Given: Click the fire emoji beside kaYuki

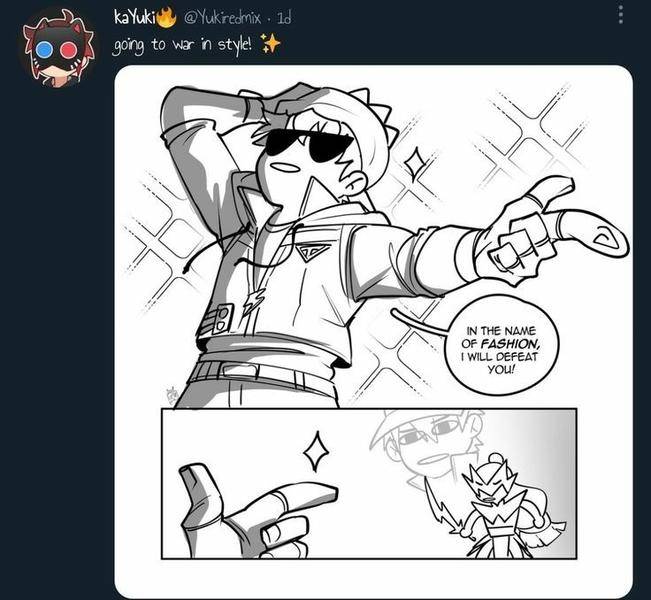Looking at the screenshot, I should pos(166,17).
